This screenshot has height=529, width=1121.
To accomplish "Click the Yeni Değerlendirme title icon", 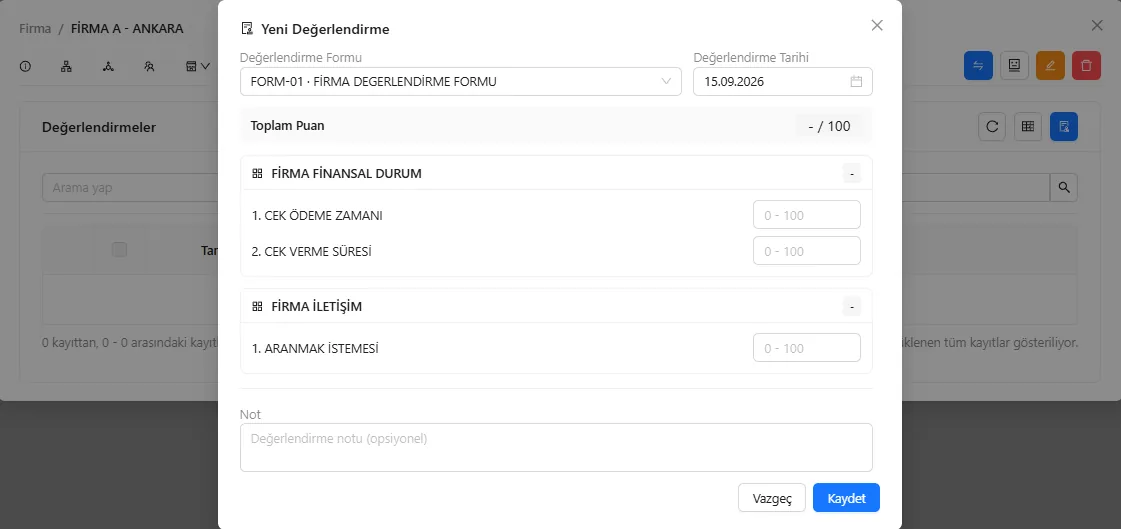I will click(x=247, y=29).
